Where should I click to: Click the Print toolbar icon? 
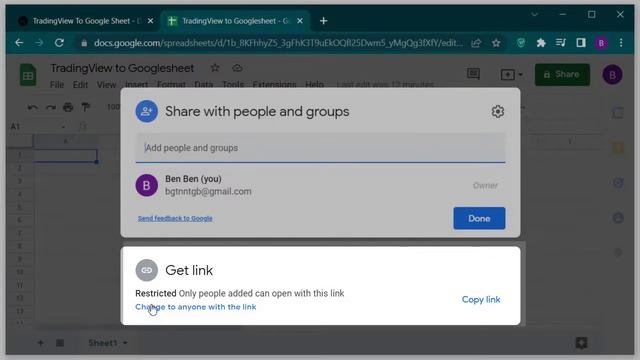(68, 107)
